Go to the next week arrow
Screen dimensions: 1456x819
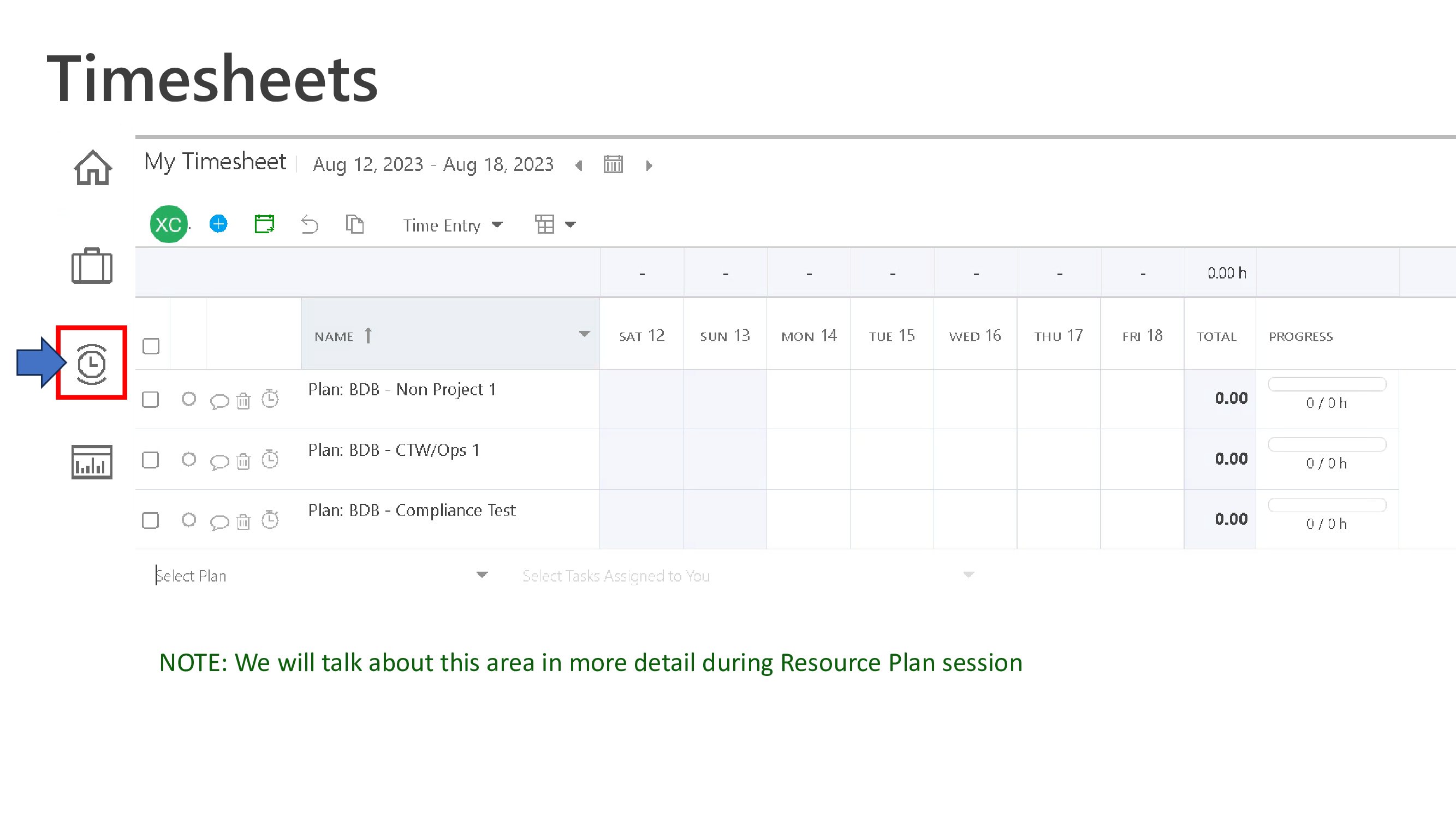pos(649,165)
